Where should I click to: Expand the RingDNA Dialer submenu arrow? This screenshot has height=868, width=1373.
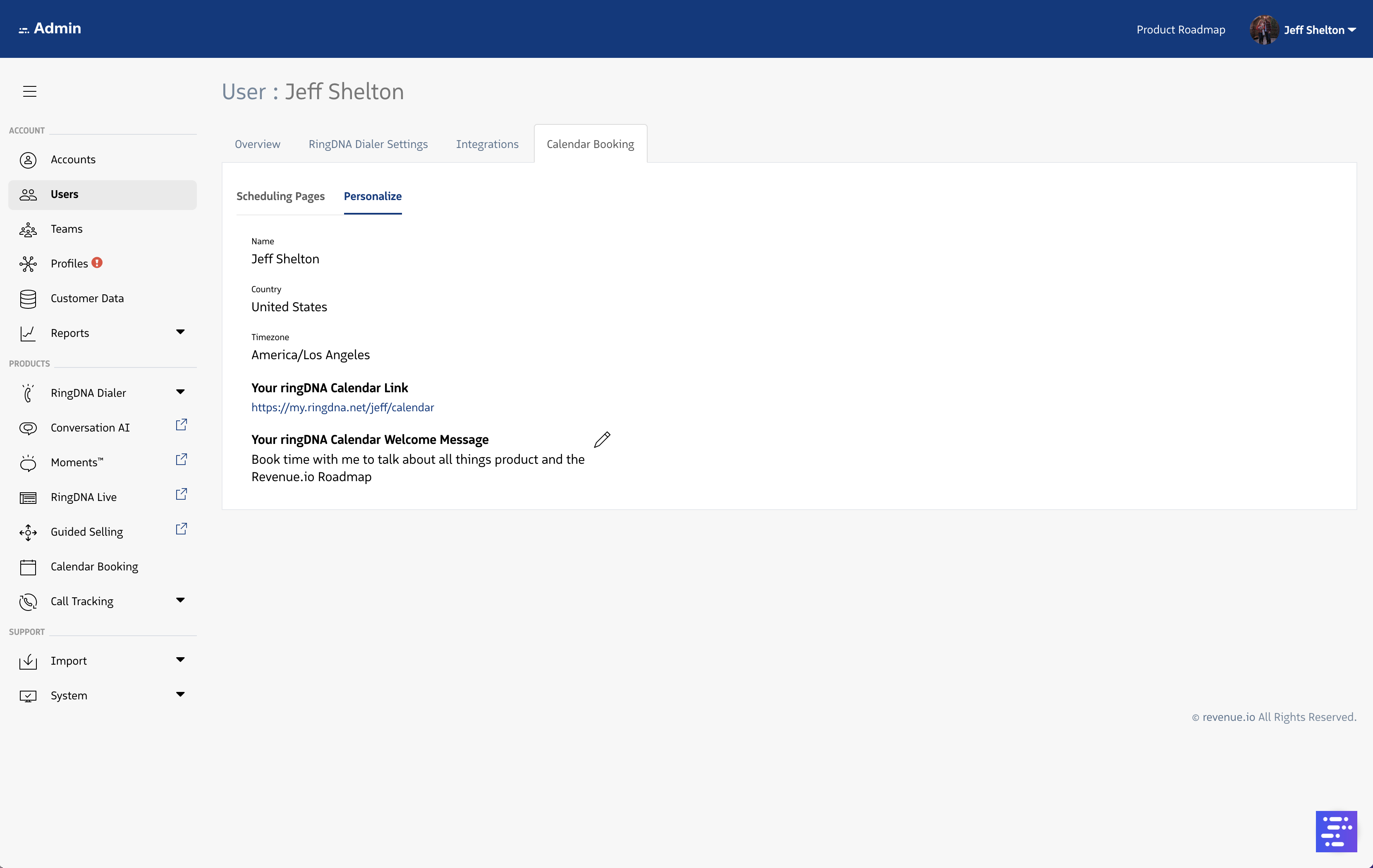click(180, 391)
